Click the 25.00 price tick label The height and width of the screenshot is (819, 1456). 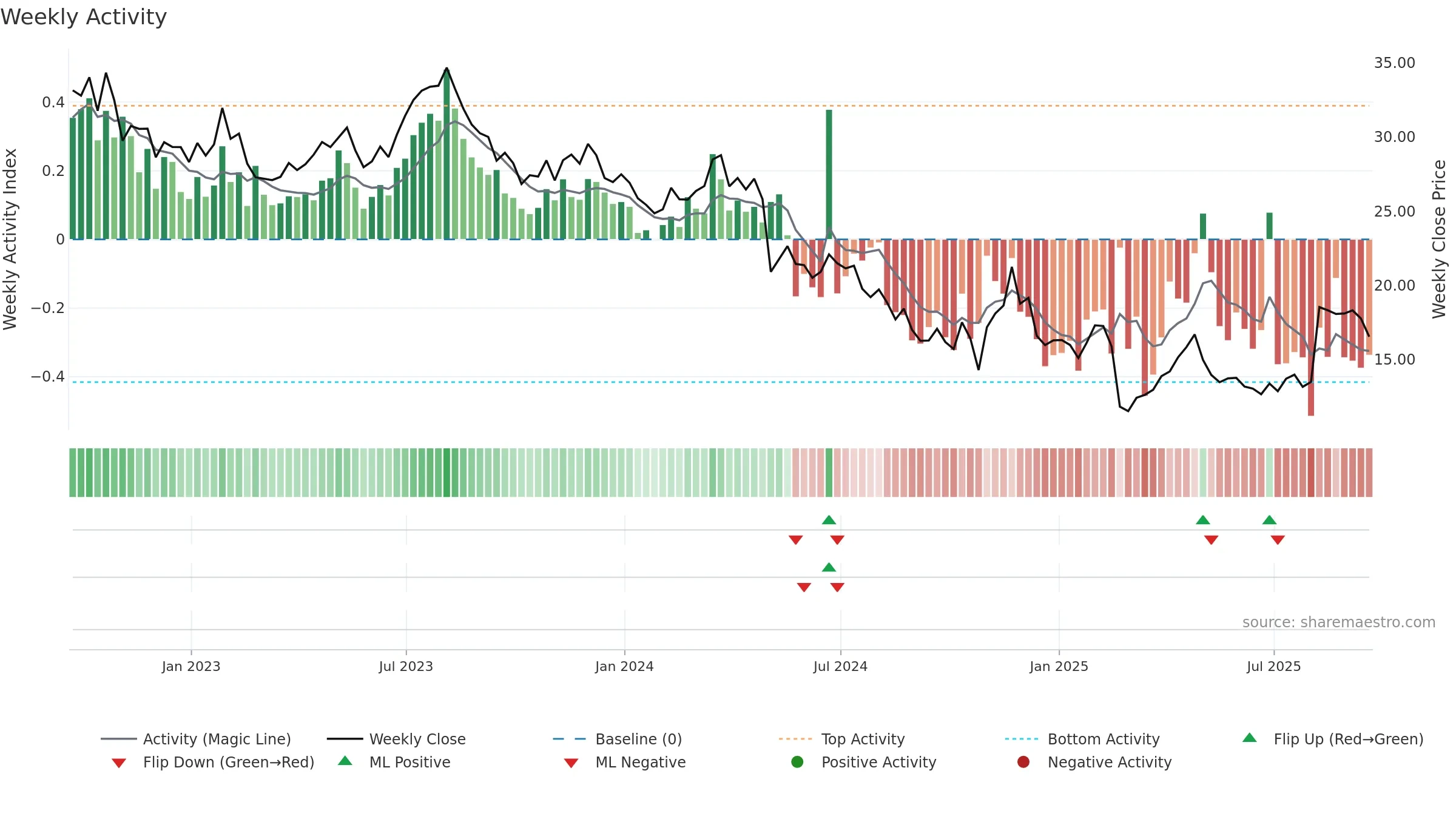1394,211
